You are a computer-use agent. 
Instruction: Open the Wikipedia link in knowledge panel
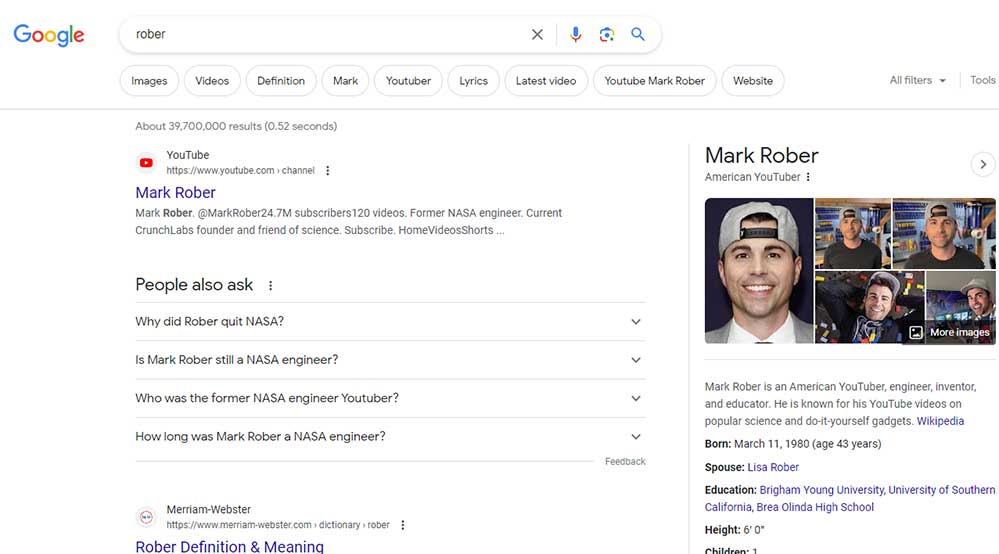pos(940,421)
